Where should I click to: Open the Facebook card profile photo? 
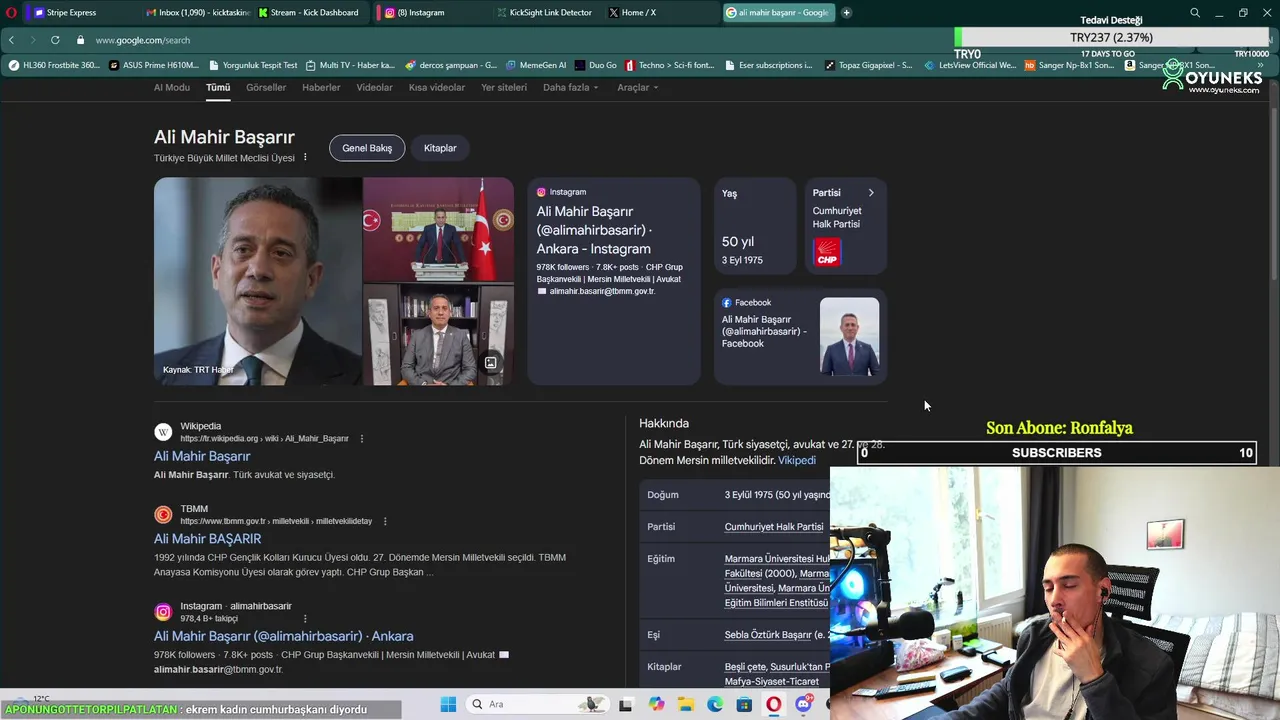click(849, 337)
